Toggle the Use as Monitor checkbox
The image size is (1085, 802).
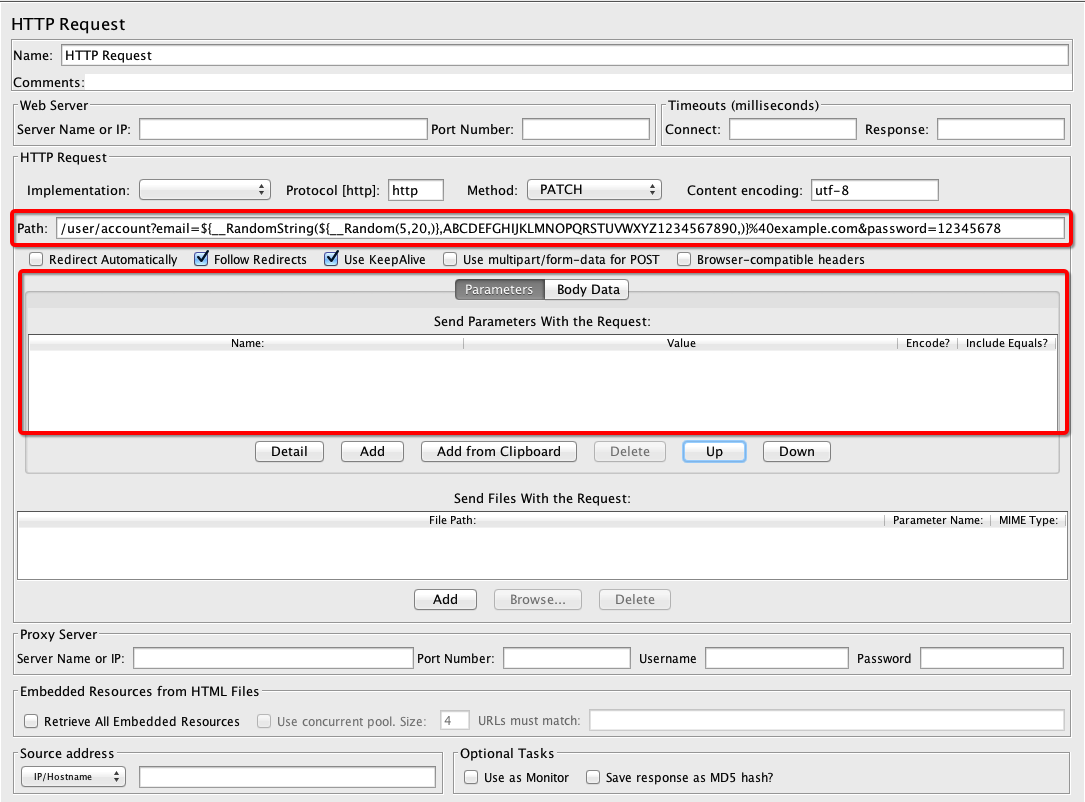[x=472, y=777]
